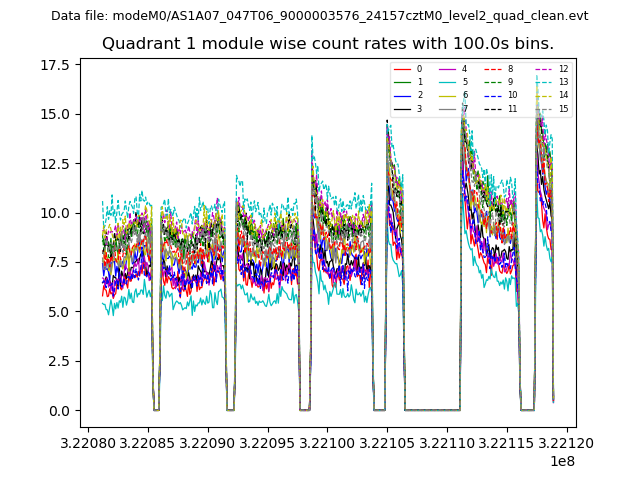
Task: Click the plot title about Quadrant 1
Action: point(327,43)
